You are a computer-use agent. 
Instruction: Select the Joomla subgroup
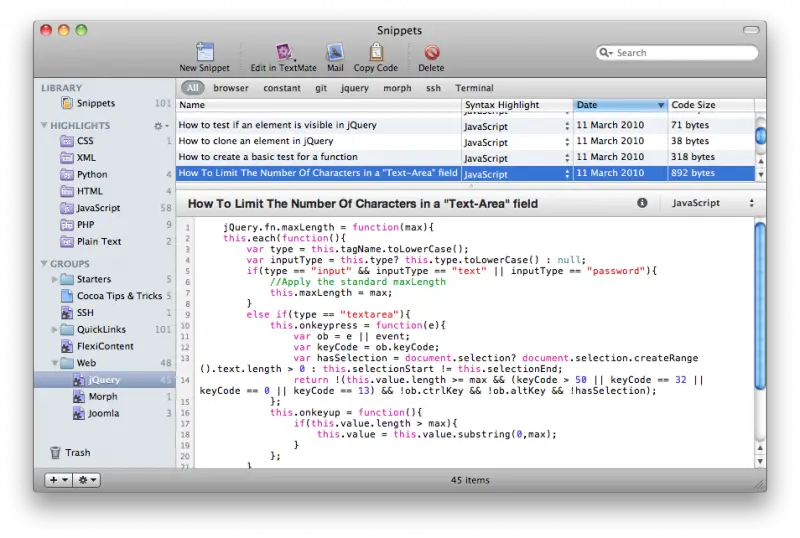click(106, 413)
